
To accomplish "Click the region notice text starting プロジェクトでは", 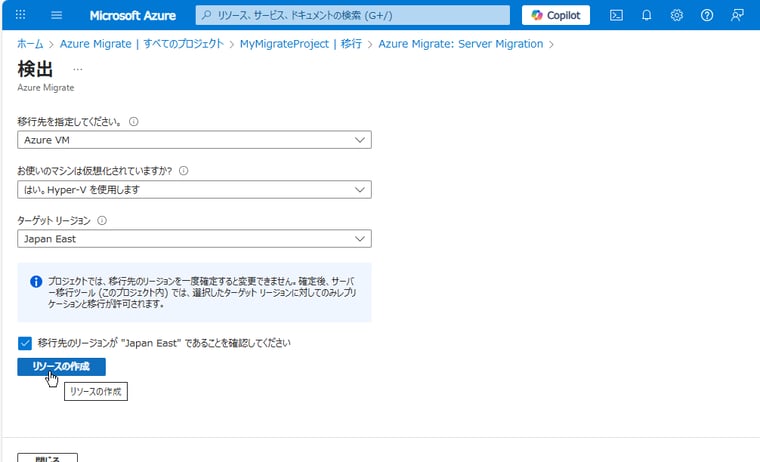I will [202, 292].
